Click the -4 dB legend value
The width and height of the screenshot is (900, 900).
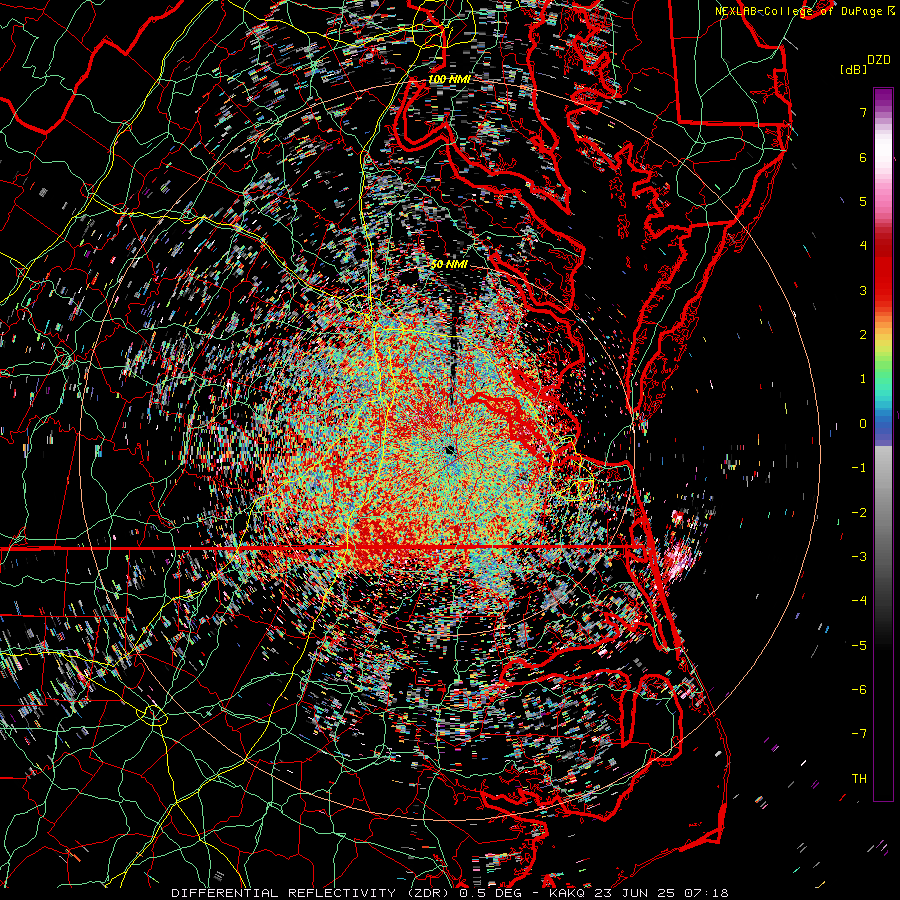[859, 601]
